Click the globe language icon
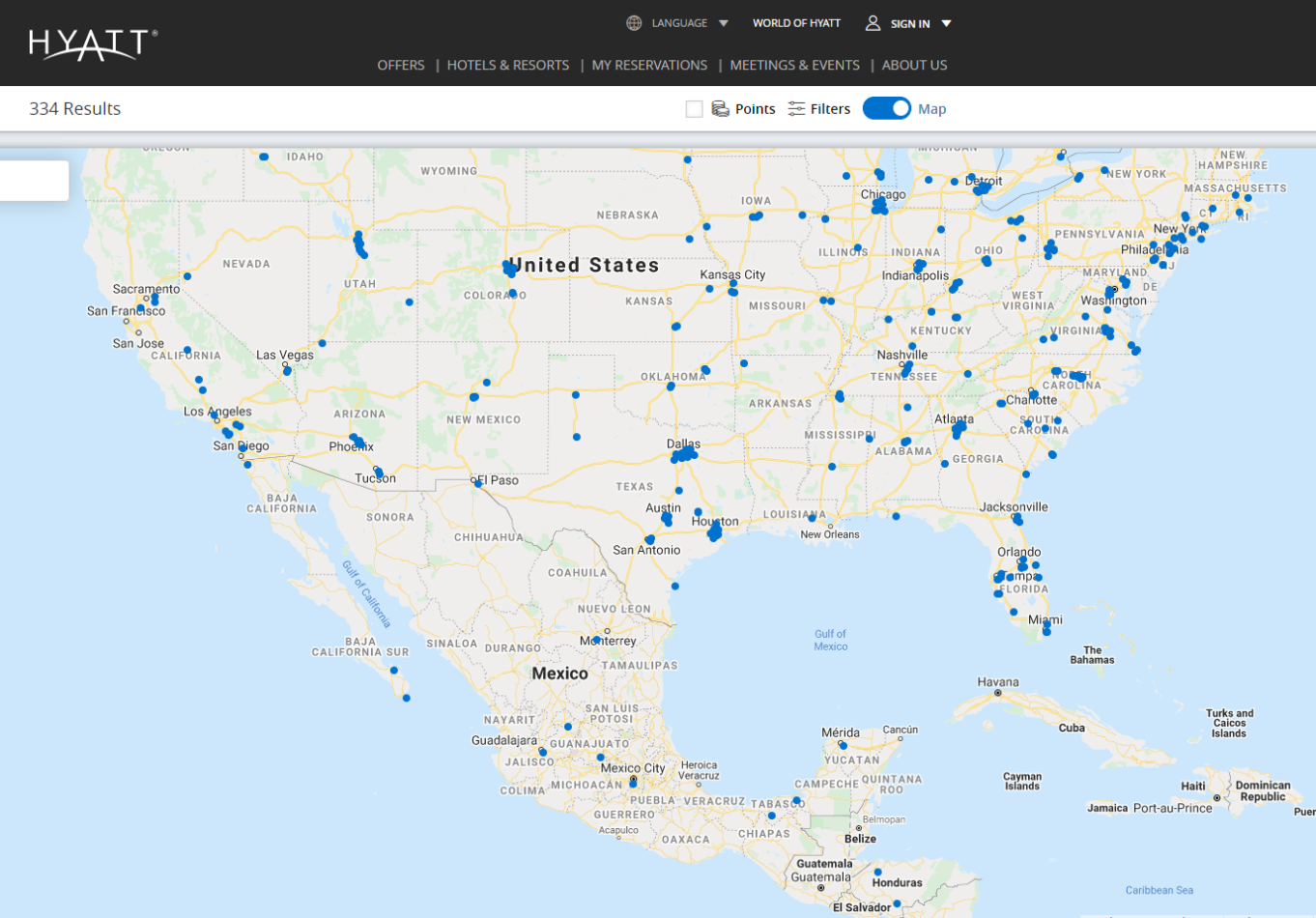Image resolution: width=1316 pixels, height=918 pixels. click(634, 23)
